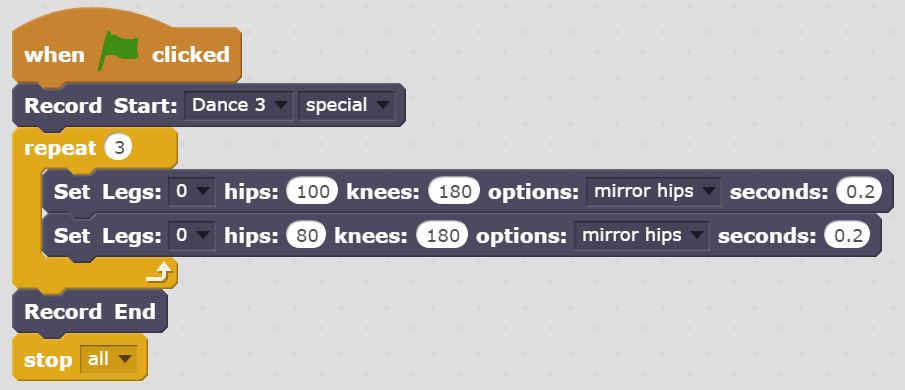Click knees value 180 in second Set Legs block
Viewport: 905px width, 390px height.
(x=442, y=235)
